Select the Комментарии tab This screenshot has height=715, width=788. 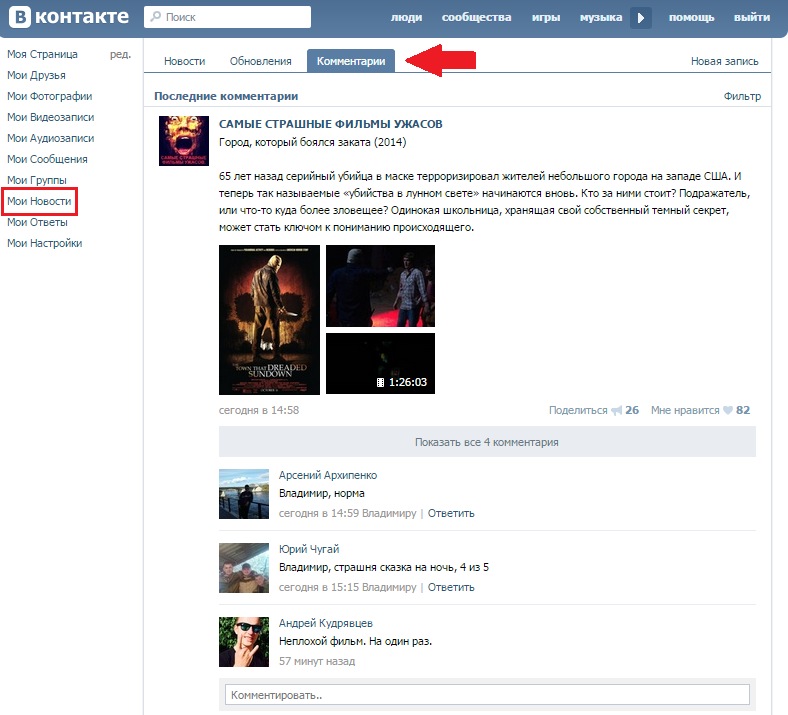coord(351,61)
